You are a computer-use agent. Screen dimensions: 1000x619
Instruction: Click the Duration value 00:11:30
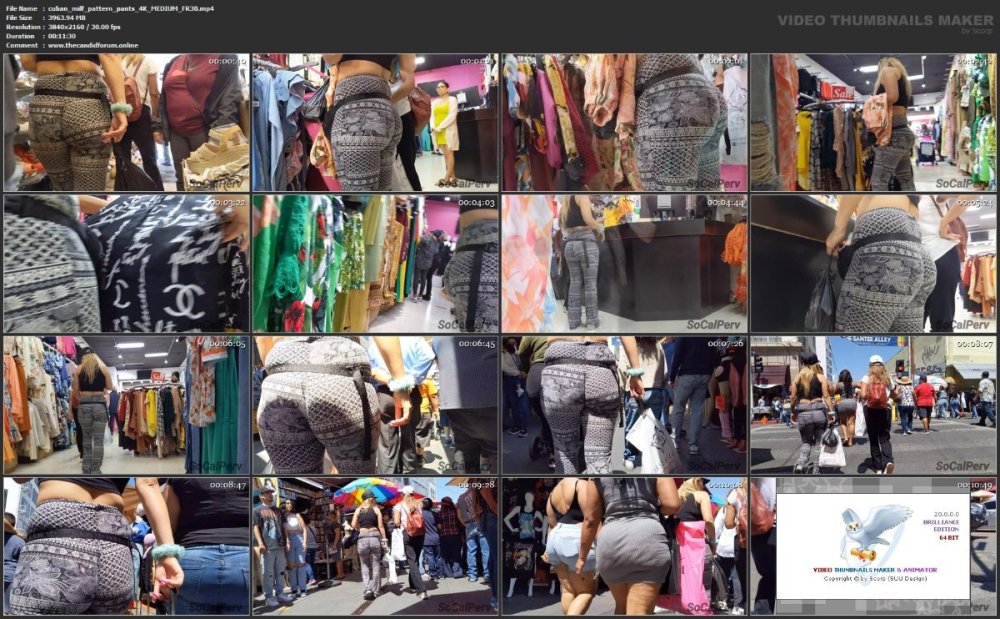click(62, 36)
